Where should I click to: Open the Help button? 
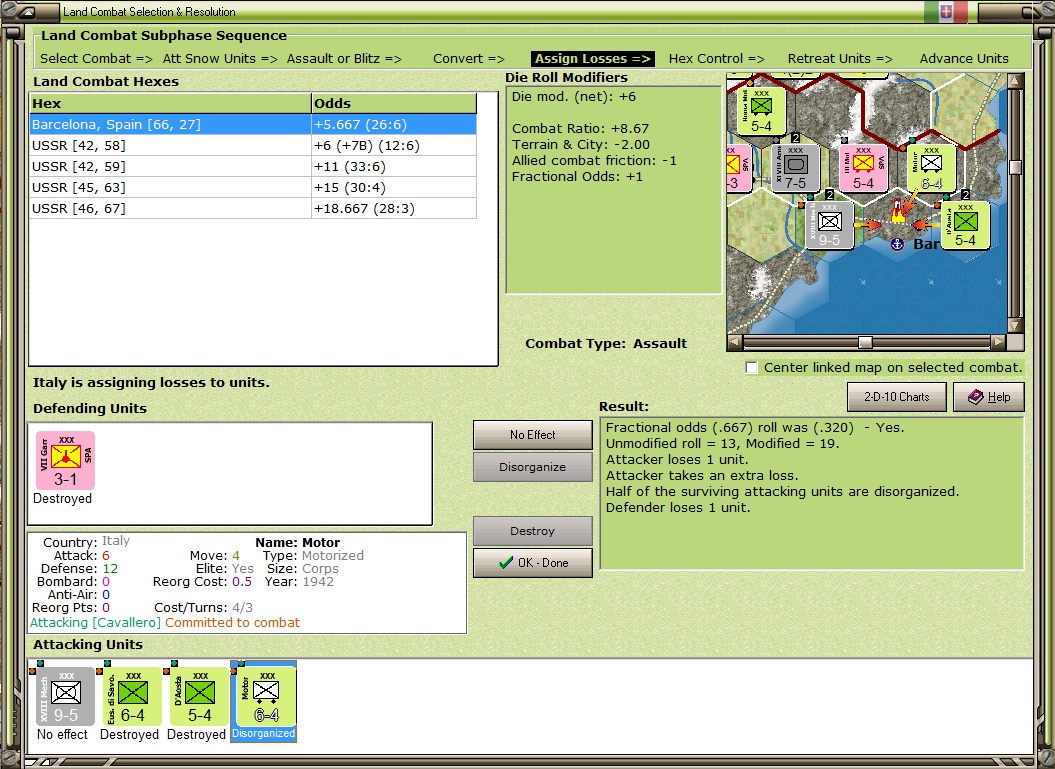point(989,397)
